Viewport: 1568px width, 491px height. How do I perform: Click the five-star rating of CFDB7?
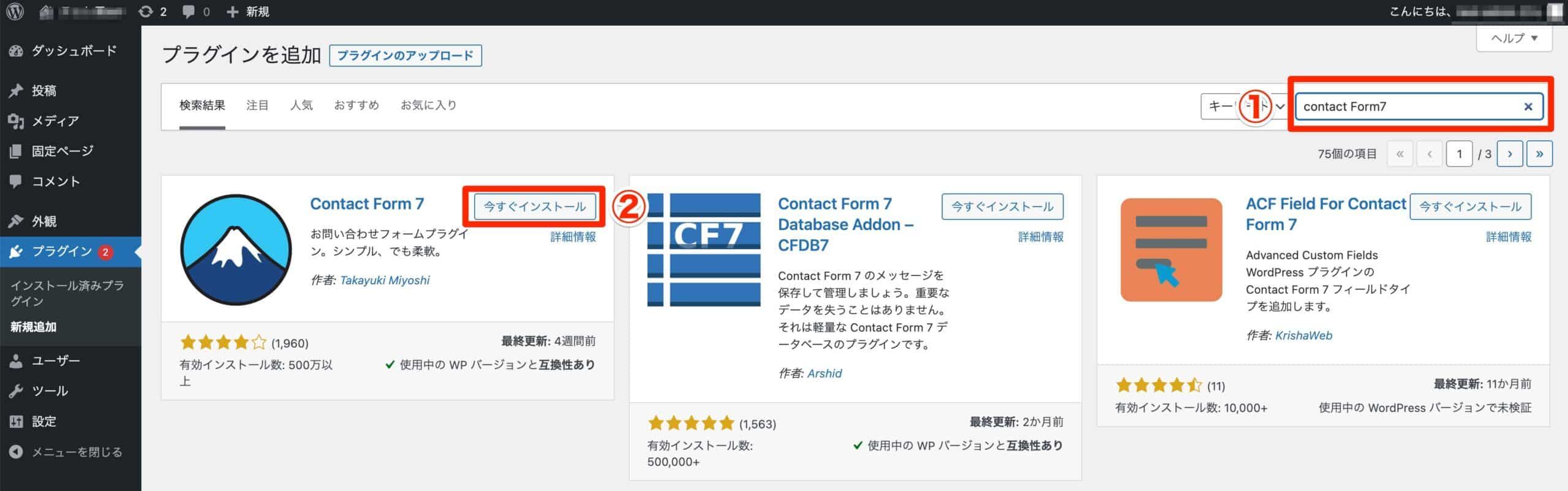pos(692,424)
